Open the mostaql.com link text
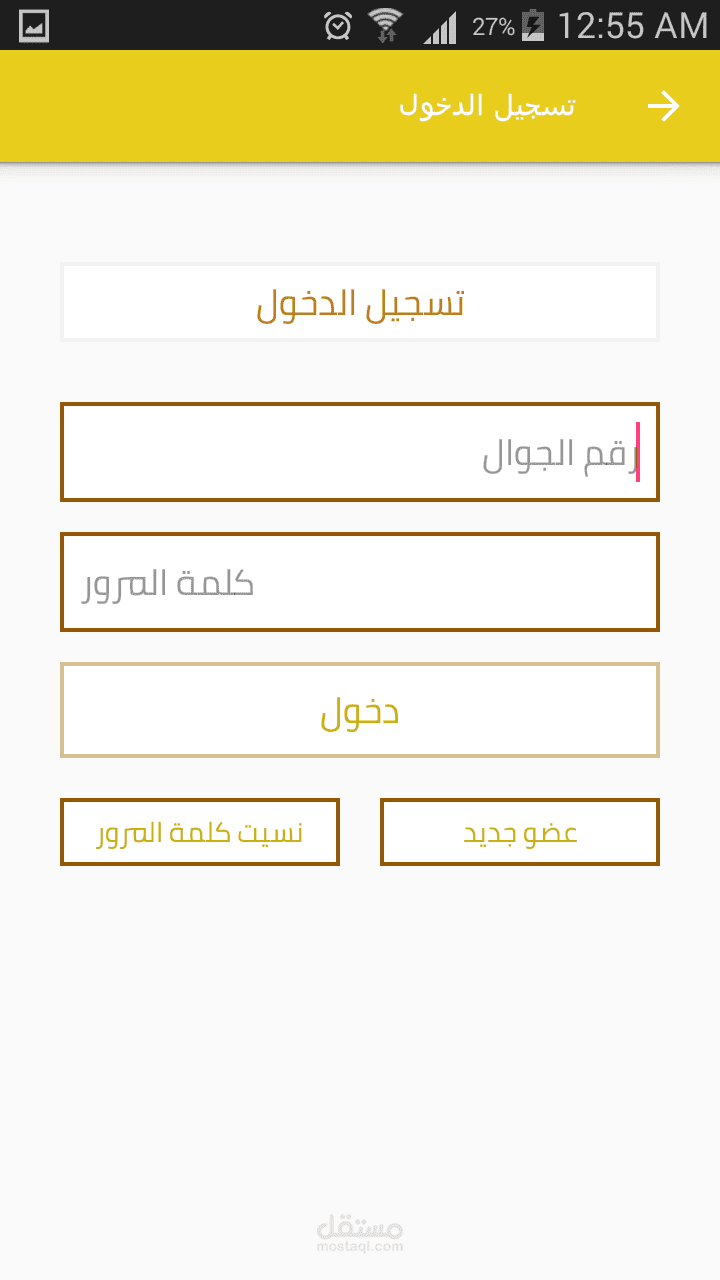Viewport: 720px width, 1280px height. [359, 1247]
